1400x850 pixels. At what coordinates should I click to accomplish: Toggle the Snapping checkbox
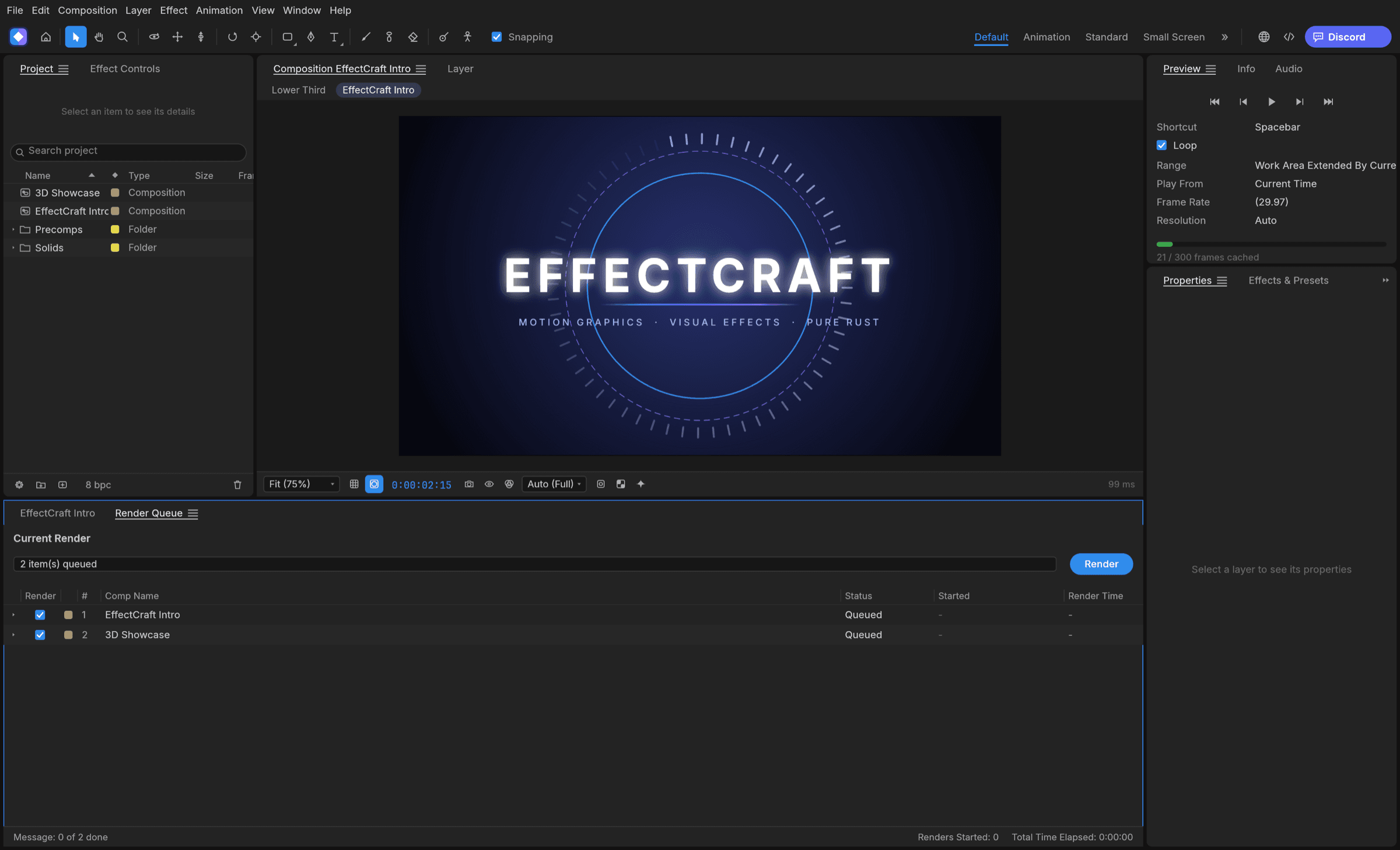point(496,37)
